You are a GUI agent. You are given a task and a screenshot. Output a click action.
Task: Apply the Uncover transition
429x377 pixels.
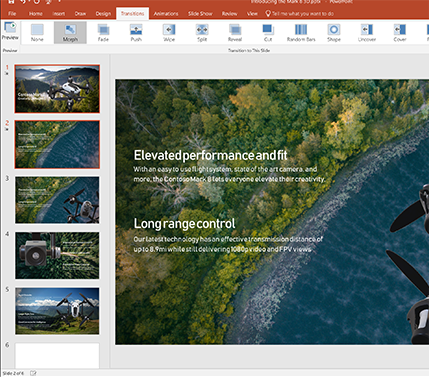(x=367, y=33)
